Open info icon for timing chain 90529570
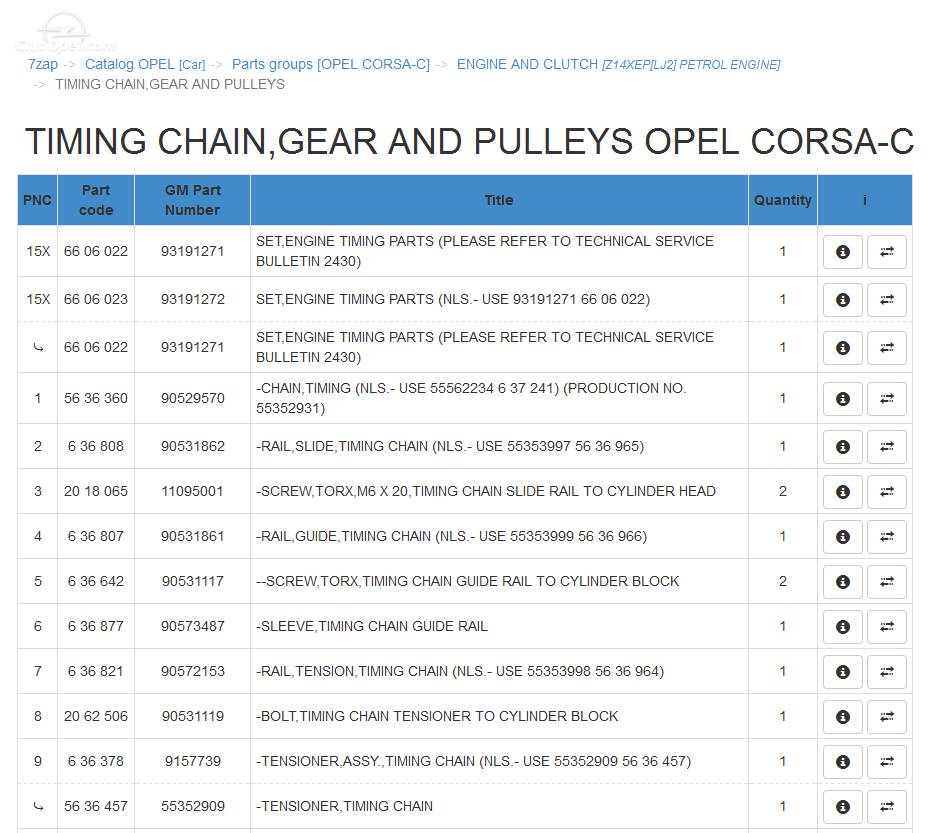 (842, 398)
